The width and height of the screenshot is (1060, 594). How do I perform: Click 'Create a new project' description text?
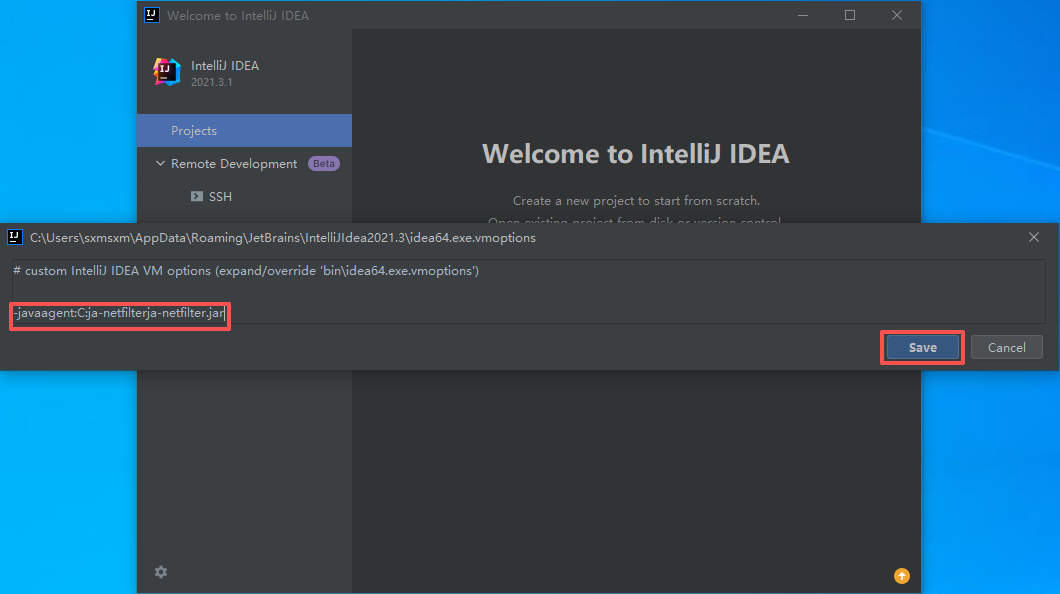tap(636, 201)
